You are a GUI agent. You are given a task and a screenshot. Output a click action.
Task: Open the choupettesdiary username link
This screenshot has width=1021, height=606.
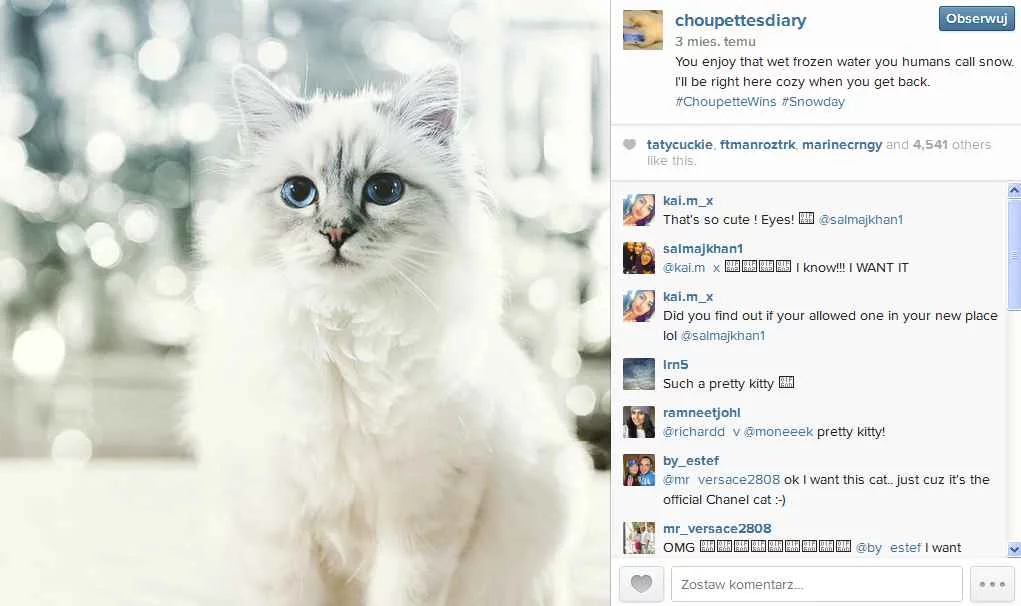[740, 20]
